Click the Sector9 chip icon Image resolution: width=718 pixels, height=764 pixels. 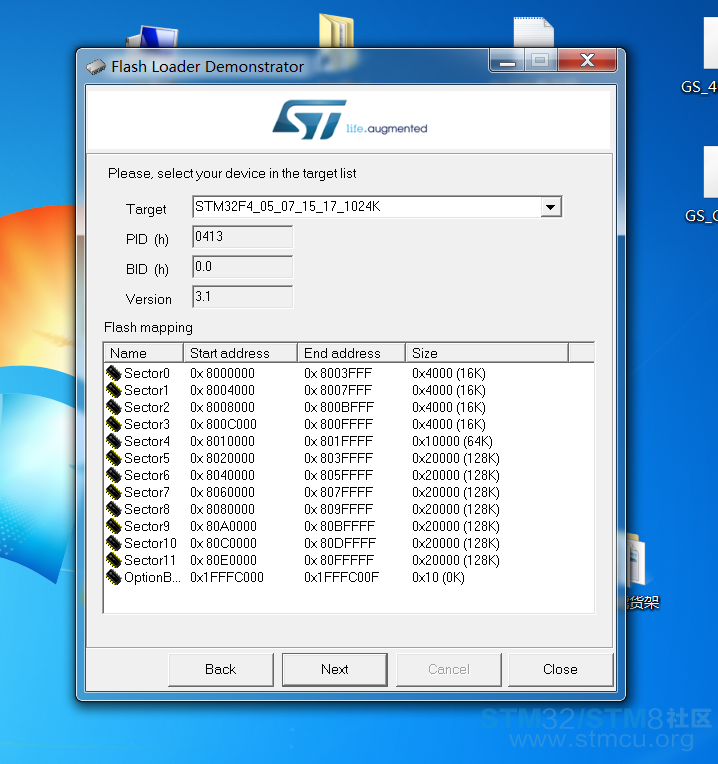(113, 527)
